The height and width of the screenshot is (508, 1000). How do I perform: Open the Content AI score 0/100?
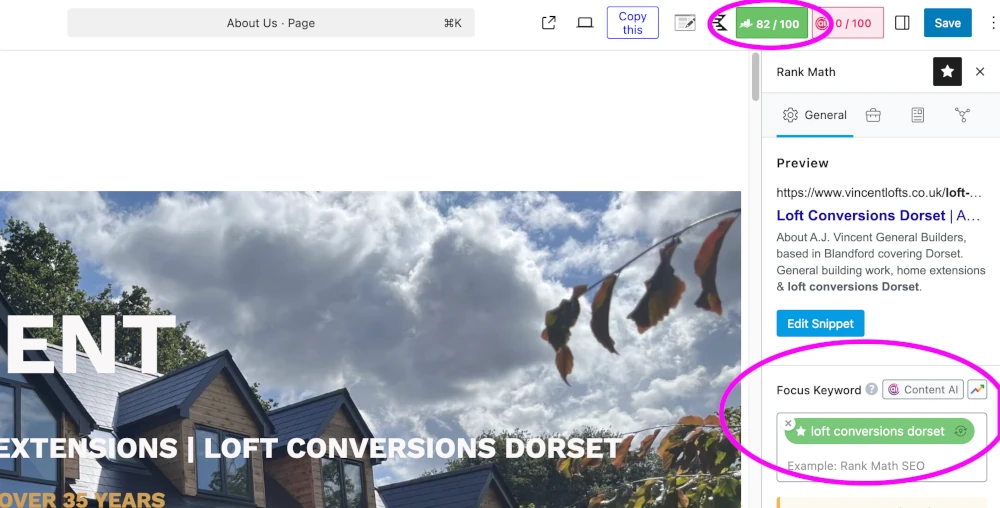(848, 24)
